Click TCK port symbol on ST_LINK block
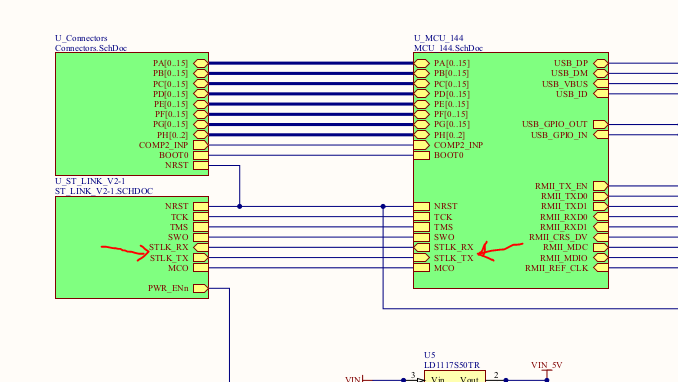Screen dimensions: 678x382 [201, 217]
